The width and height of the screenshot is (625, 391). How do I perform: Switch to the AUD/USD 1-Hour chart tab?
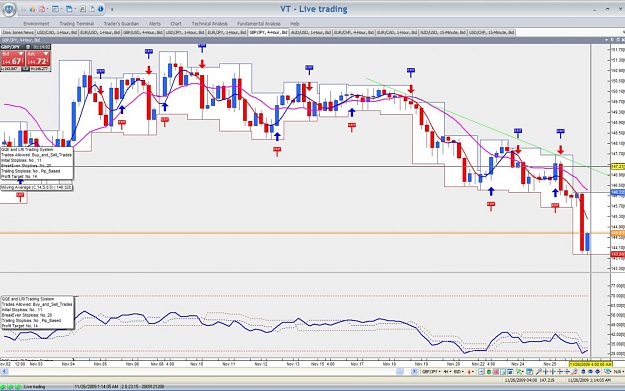pos(311,32)
